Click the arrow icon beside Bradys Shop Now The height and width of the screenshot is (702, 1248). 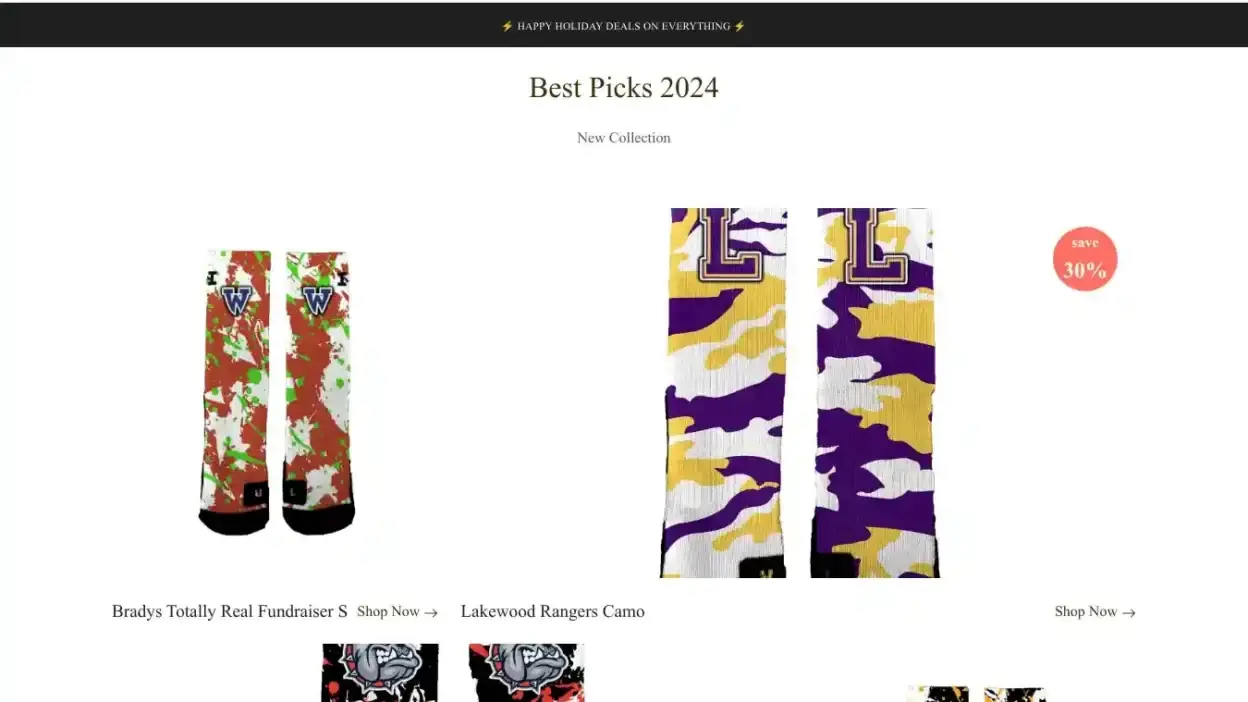point(431,612)
